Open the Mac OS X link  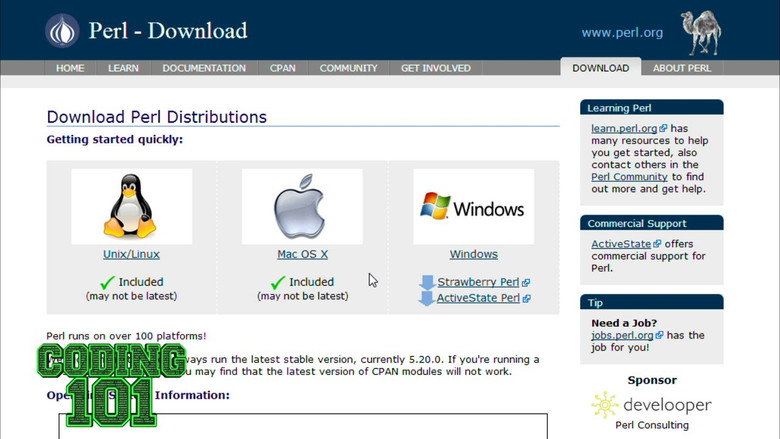coord(302,255)
